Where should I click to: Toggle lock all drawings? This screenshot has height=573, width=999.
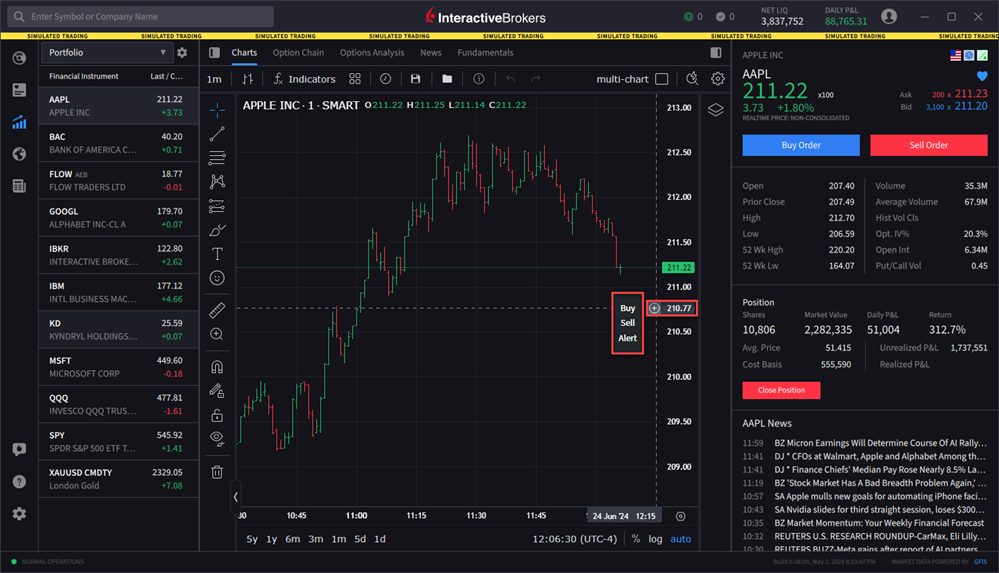[217, 415]
